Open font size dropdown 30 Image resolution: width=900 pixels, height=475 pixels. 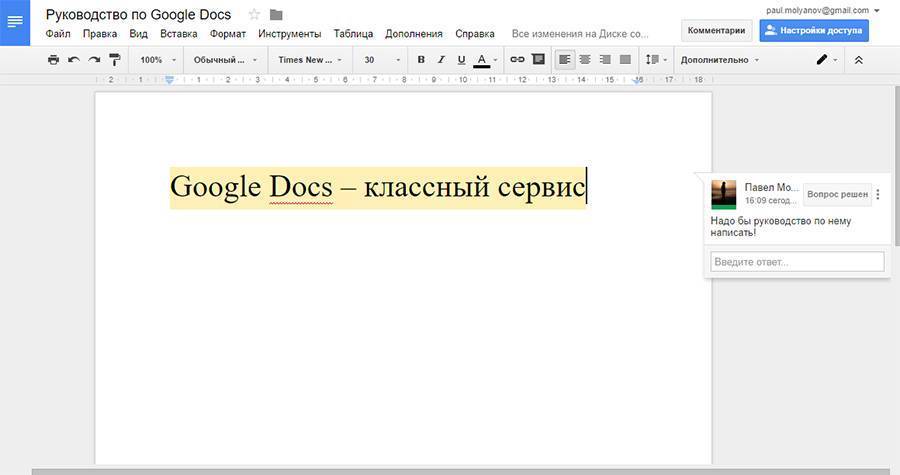click(x=382, y=60)
